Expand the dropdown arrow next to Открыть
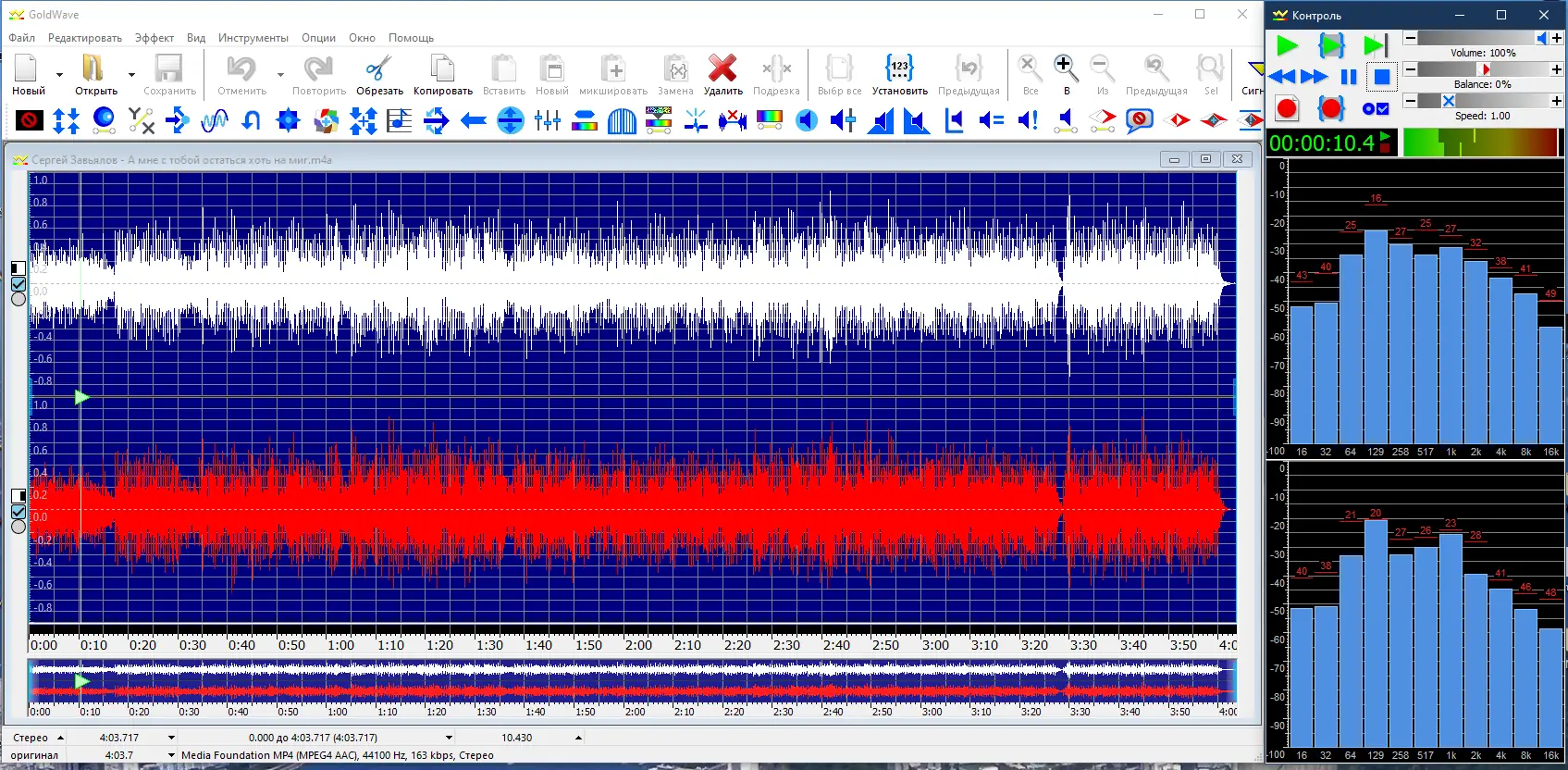The width and height of the screenshot is (1568, 770). pyautogui.click(x=131, y=74)
